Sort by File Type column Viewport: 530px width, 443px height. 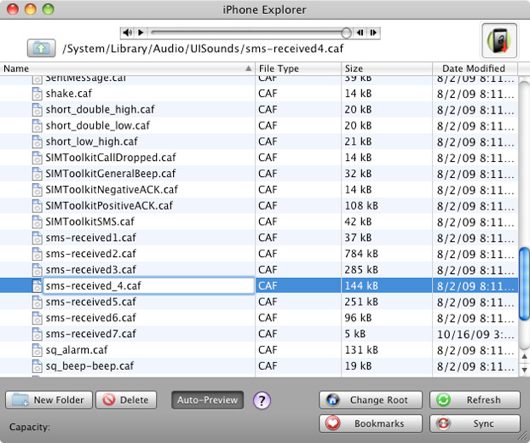(x=298, y=69)
